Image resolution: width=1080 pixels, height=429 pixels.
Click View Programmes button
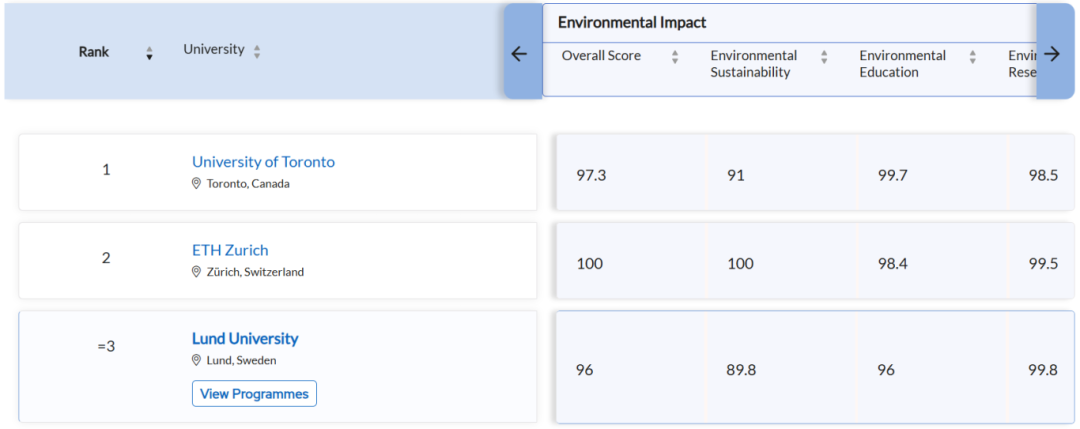[x=254, y=394]
